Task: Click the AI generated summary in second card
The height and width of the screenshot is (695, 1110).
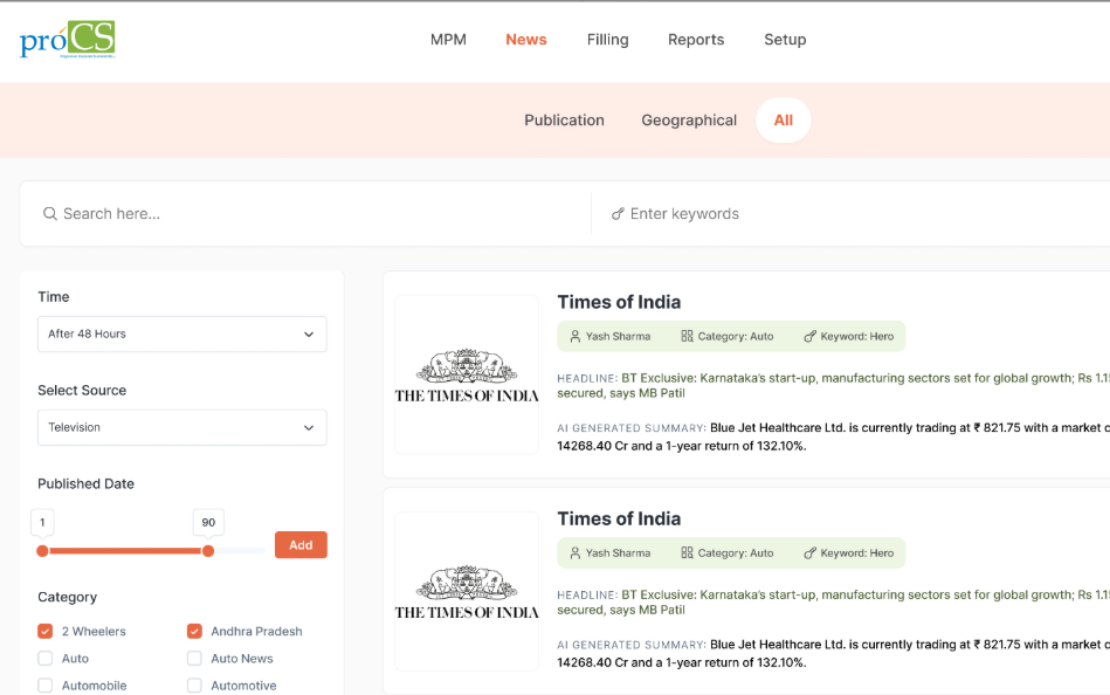Action: point(833,653)
